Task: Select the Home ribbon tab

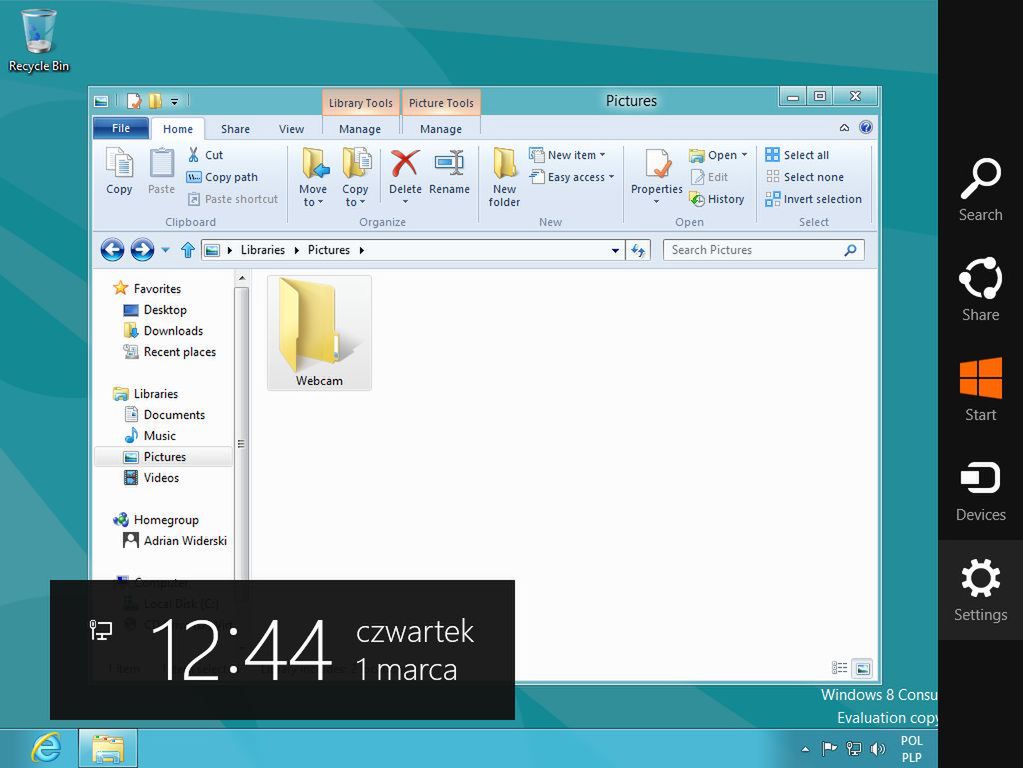Action: point(178,129)
